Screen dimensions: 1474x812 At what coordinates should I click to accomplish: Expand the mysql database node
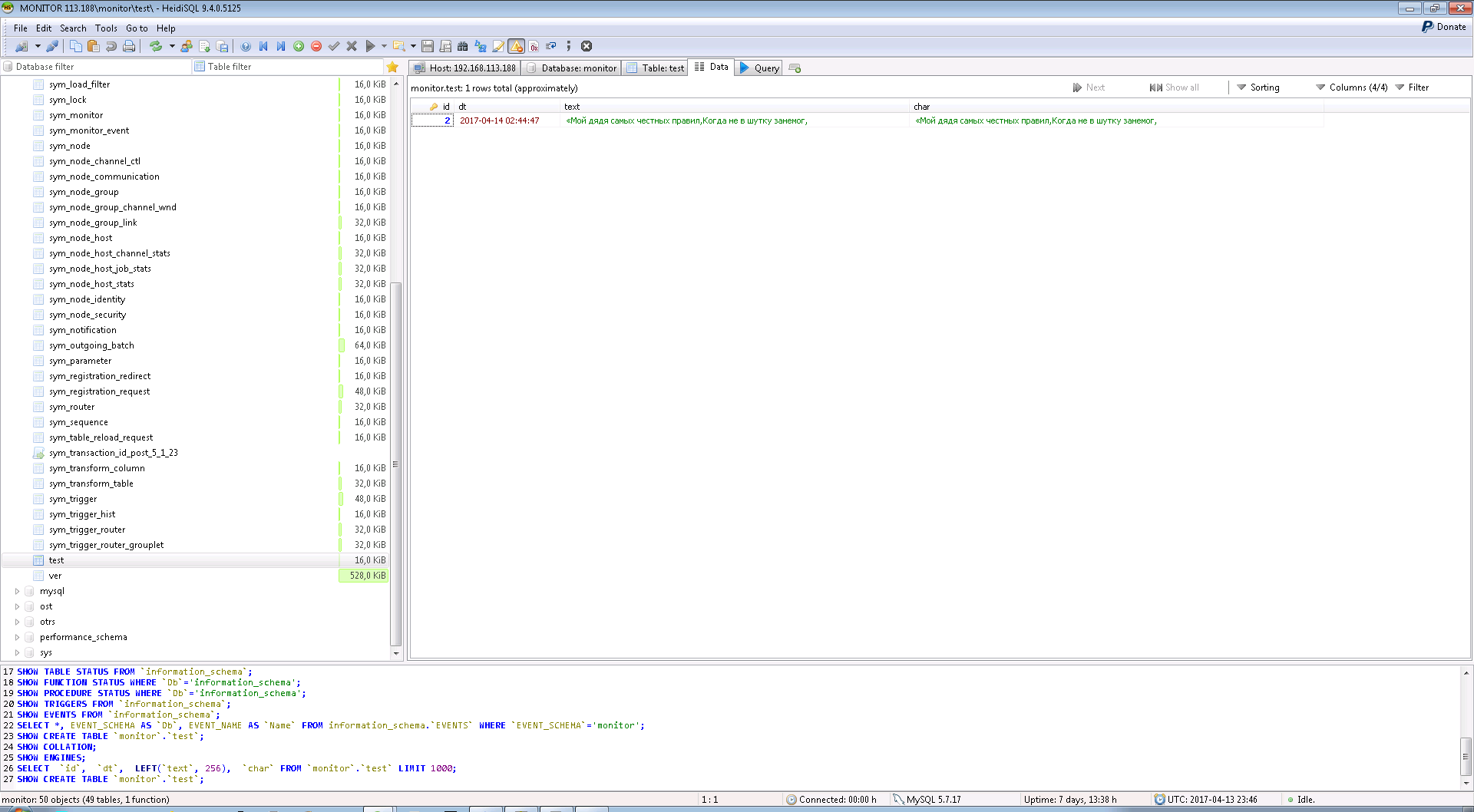[x=17, y=591]
